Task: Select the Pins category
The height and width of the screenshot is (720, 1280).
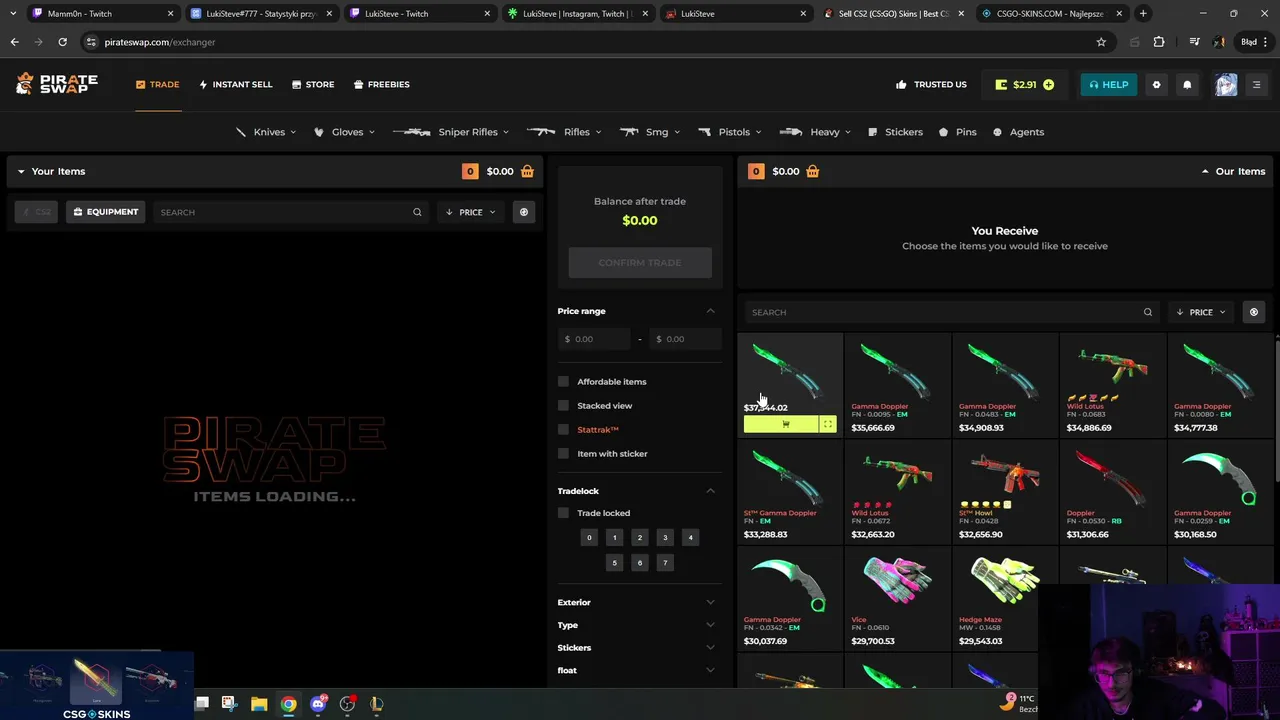Action: coord(957,132)
